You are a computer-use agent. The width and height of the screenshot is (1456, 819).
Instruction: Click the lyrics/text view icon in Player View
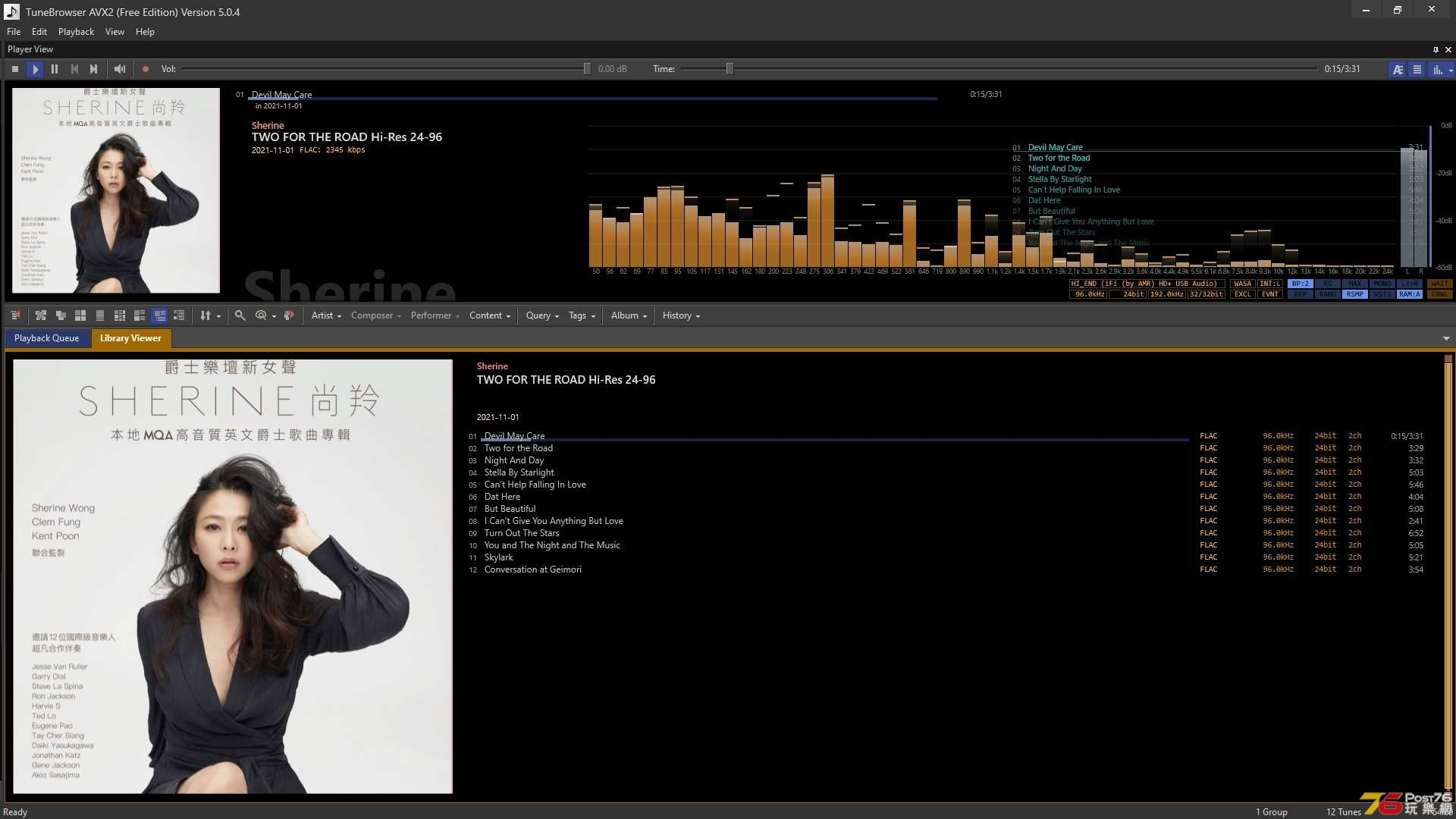point(1398,69)
